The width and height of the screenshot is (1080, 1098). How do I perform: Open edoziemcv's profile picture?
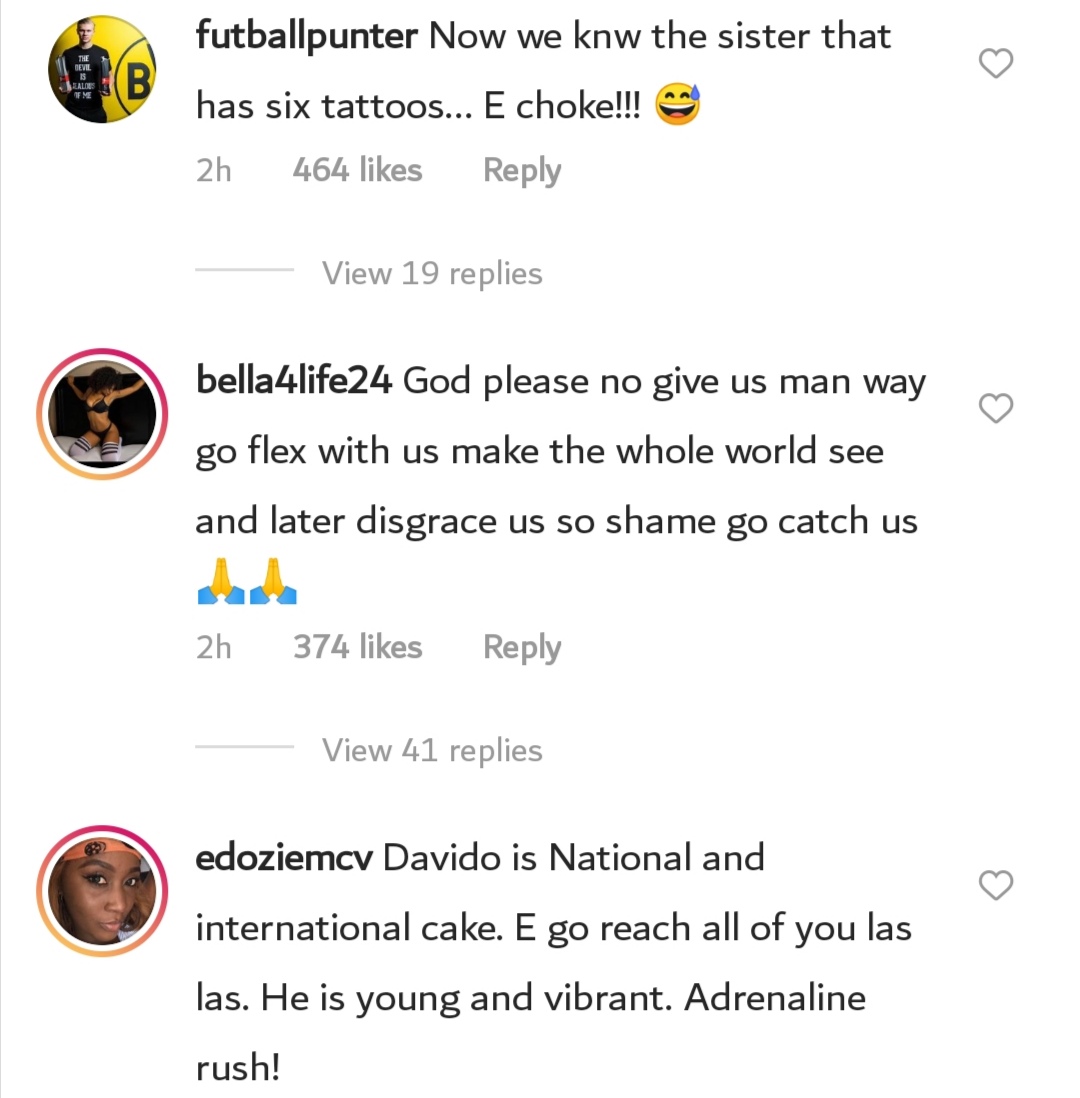point(102,891)
